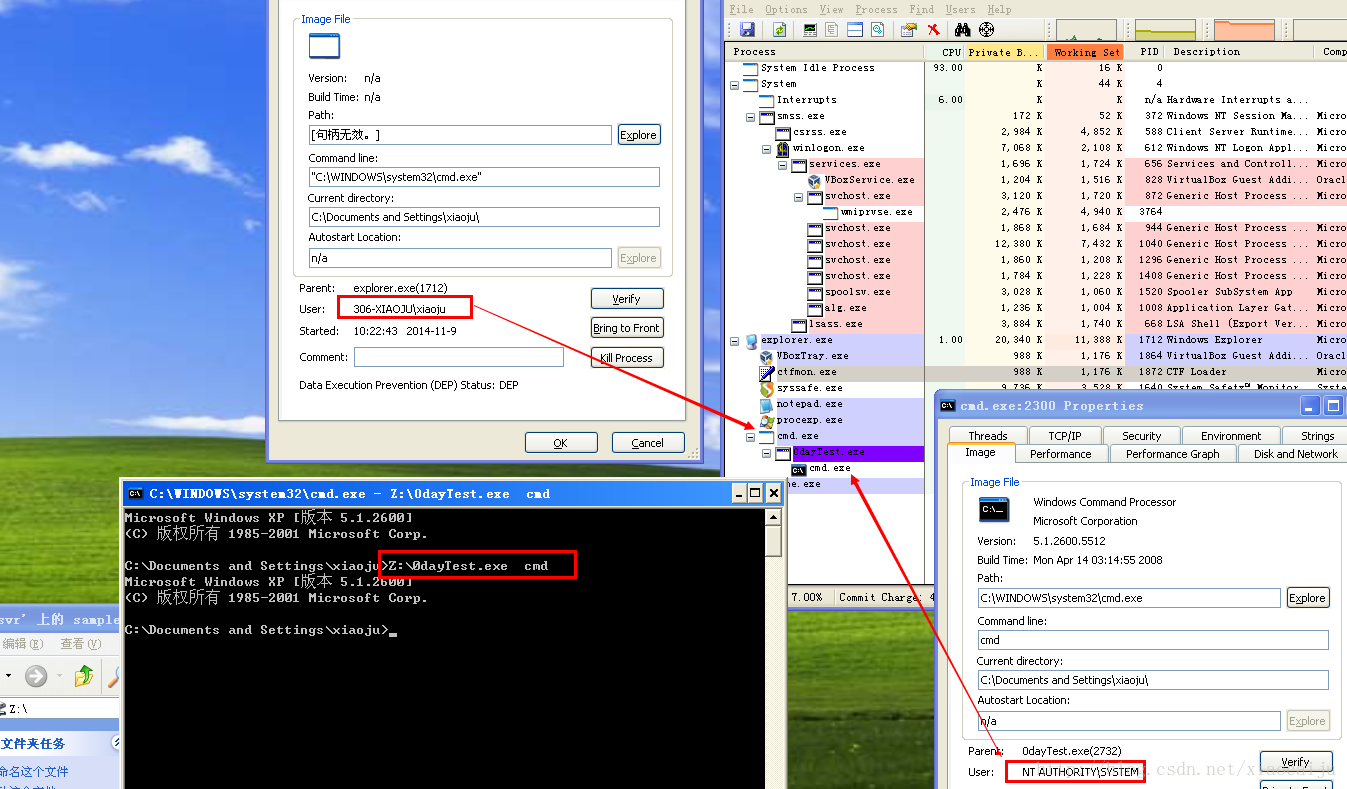Collapse the parent cmd.exe tree node

751,436
